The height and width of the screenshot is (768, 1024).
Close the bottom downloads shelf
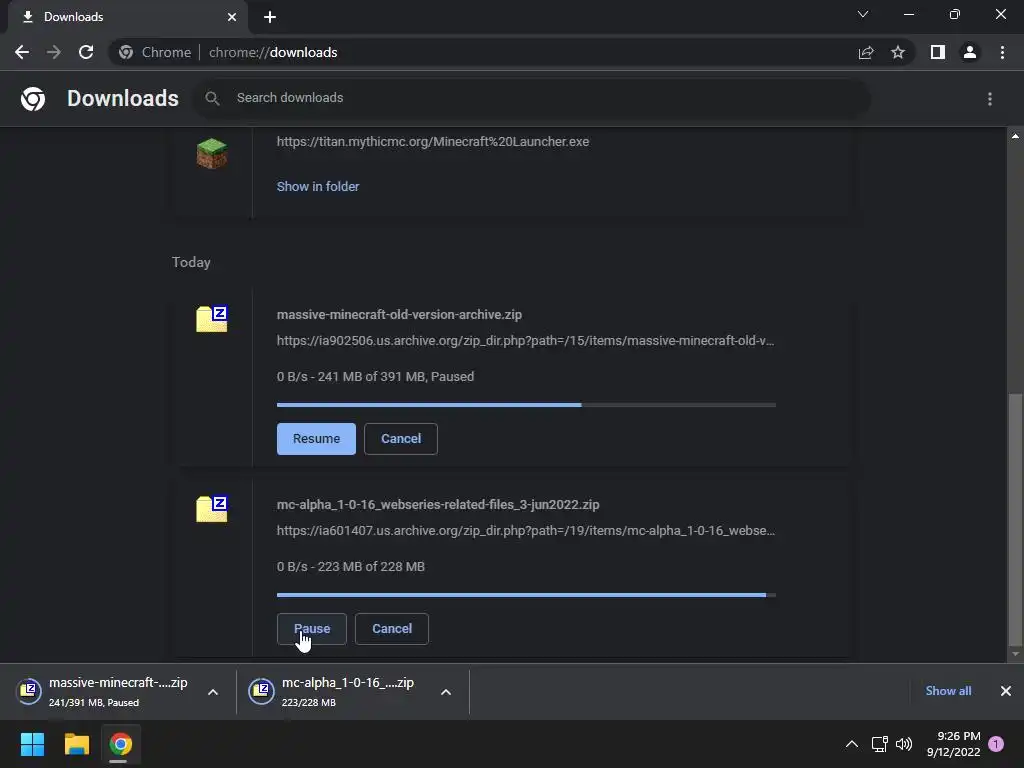point(1006,691)
